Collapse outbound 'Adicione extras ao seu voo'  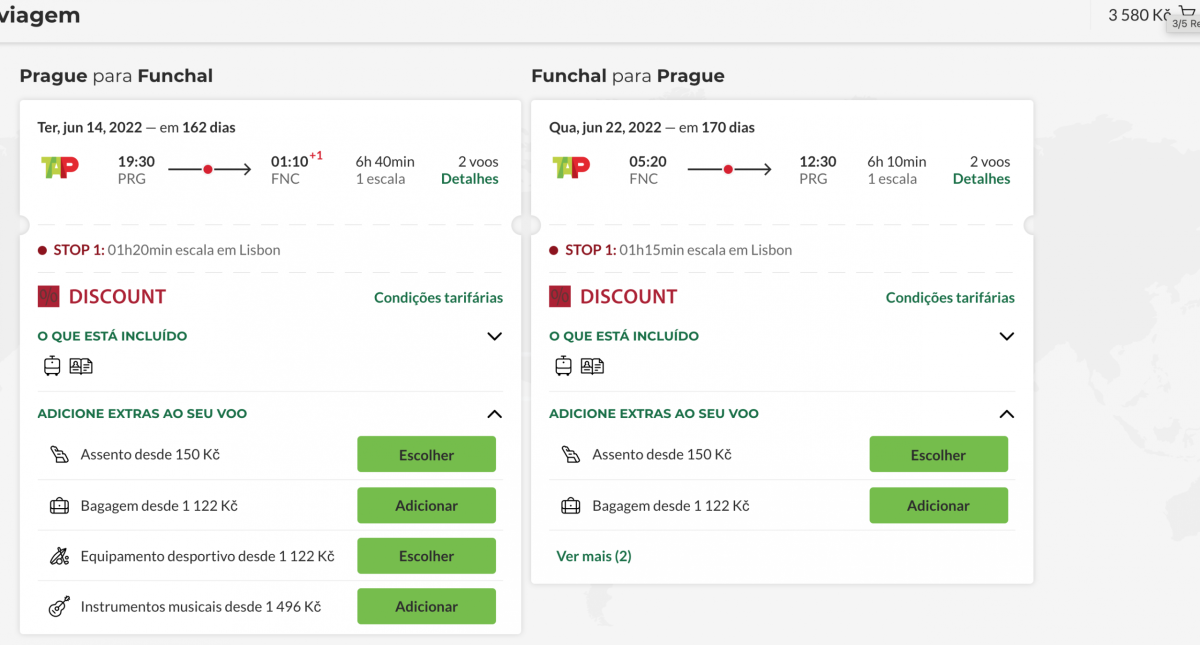(494, 414)
